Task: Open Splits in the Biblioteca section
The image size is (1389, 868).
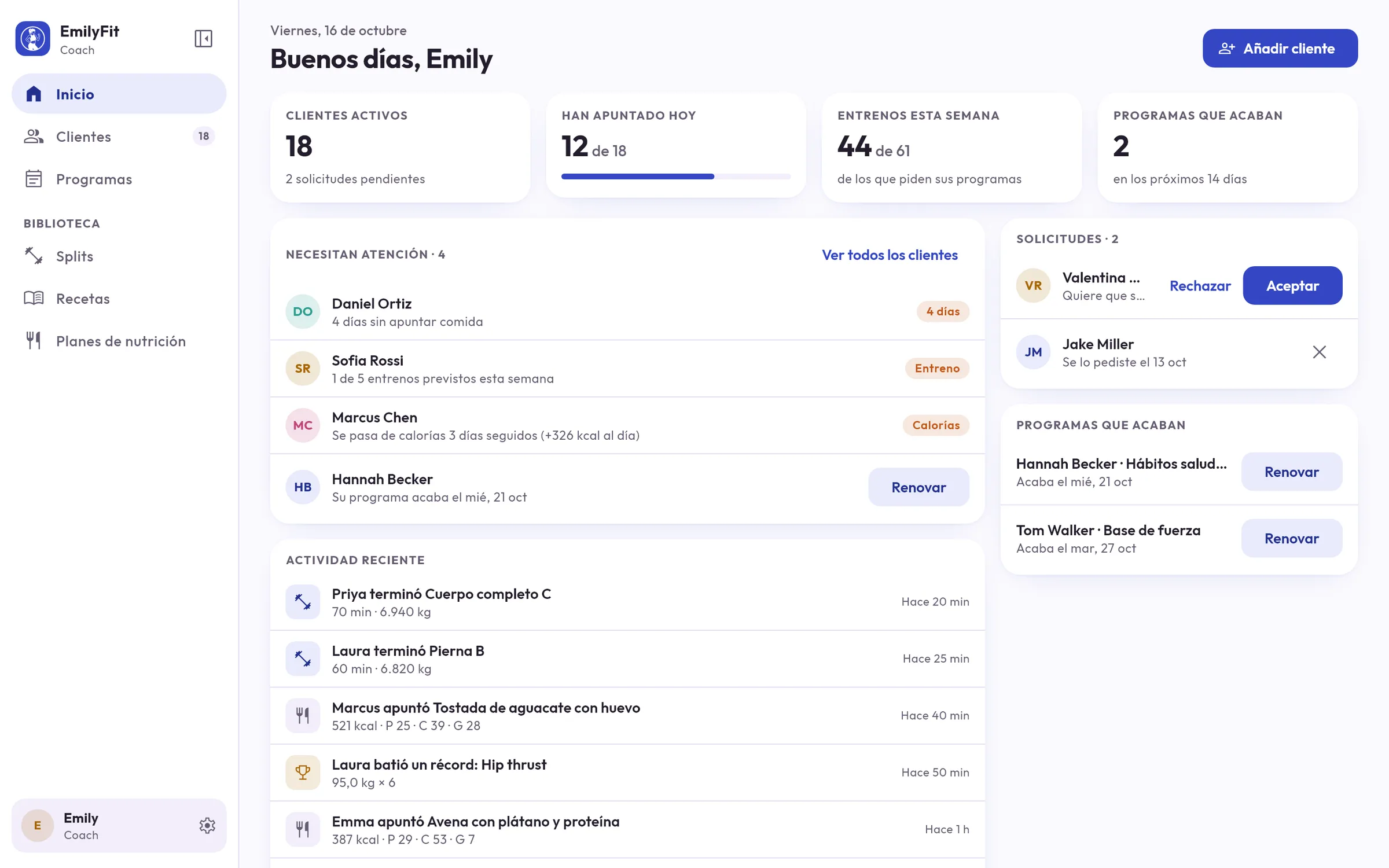Action: (119, 256)
